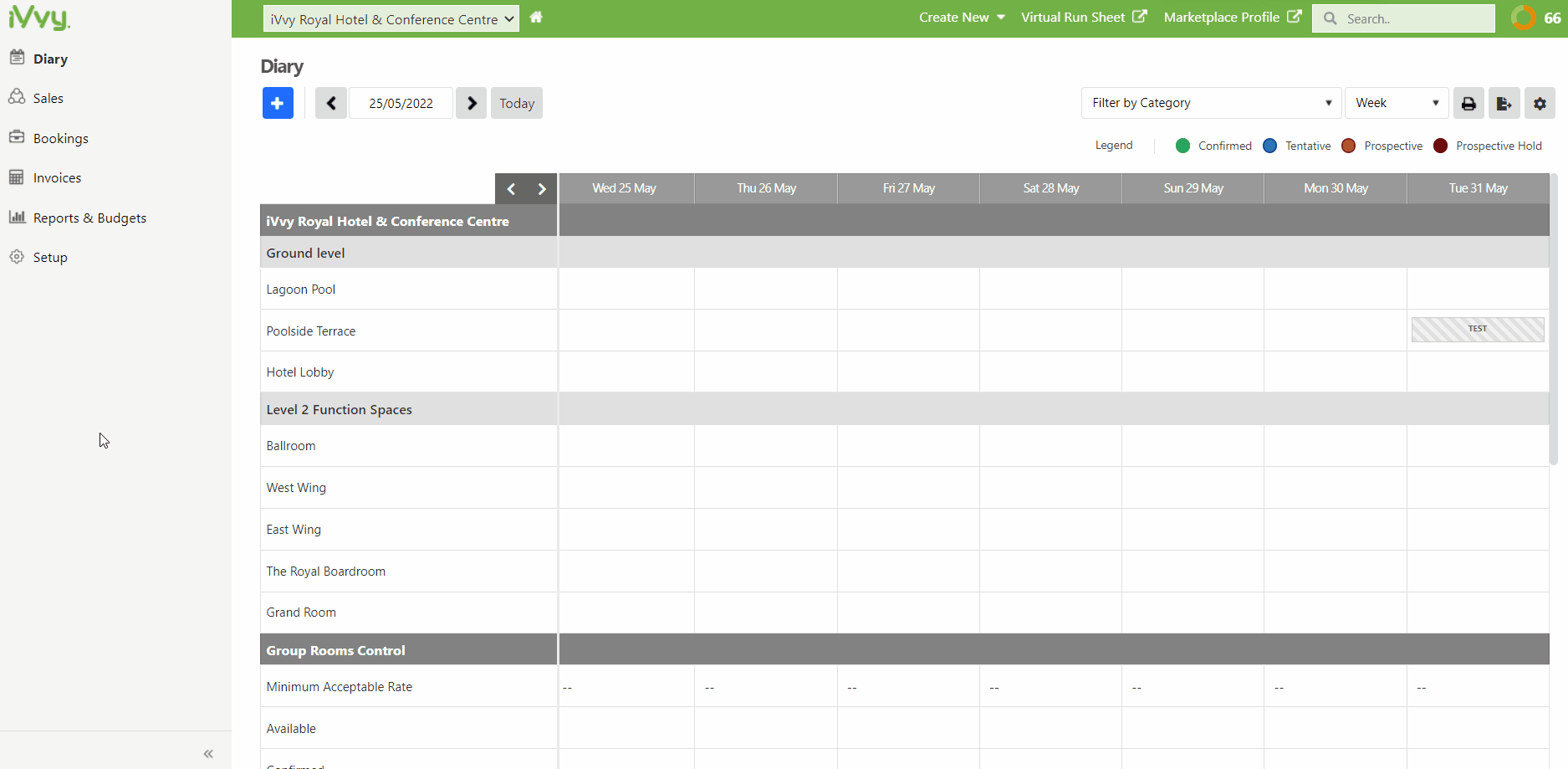Open the Sales section icon in sidebar
Screen dimensions: 1568x769
coord(18,97)
